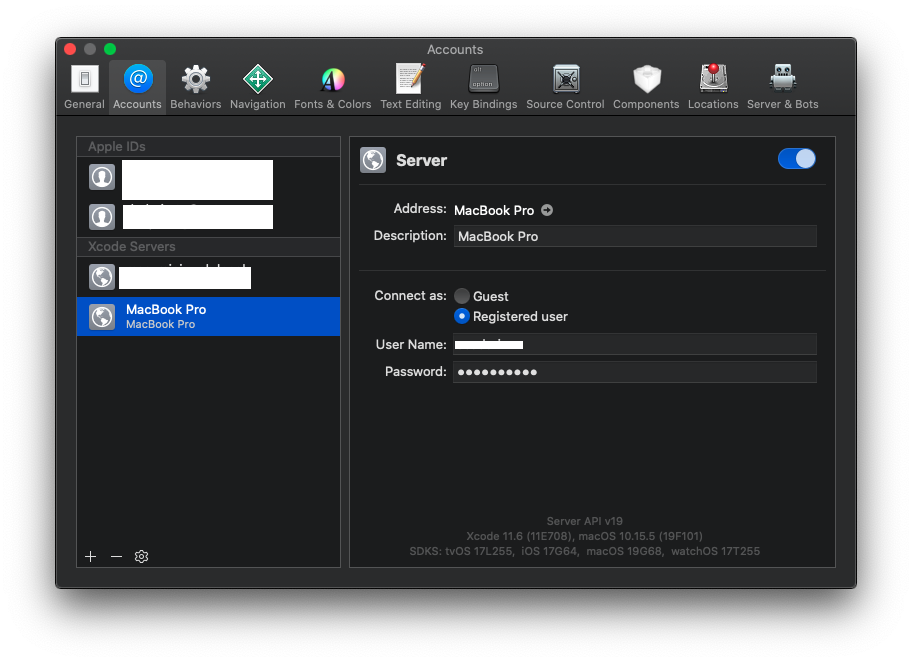
Task: Open Server & Bots preferences
Action: click(782, 87)
